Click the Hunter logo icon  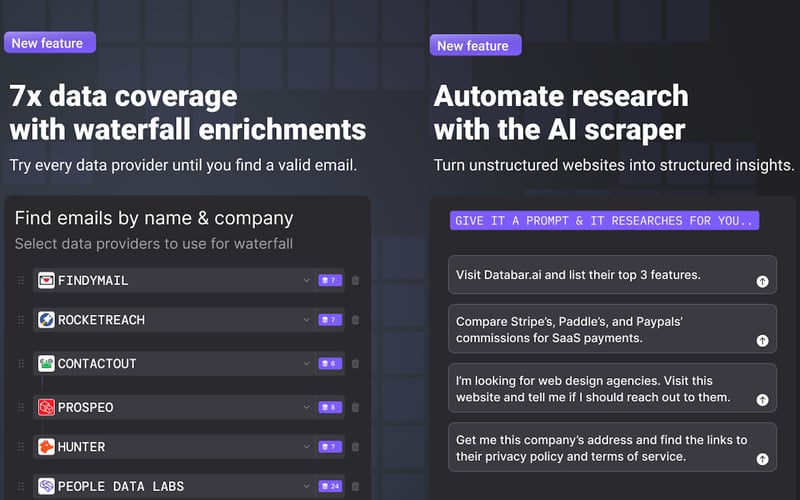46,447
